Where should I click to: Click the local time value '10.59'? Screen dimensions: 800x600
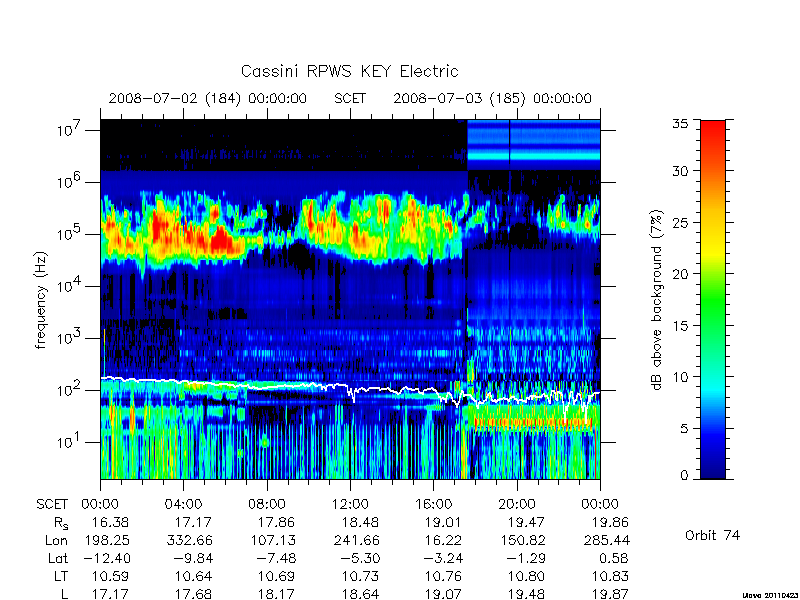[110, 576]
